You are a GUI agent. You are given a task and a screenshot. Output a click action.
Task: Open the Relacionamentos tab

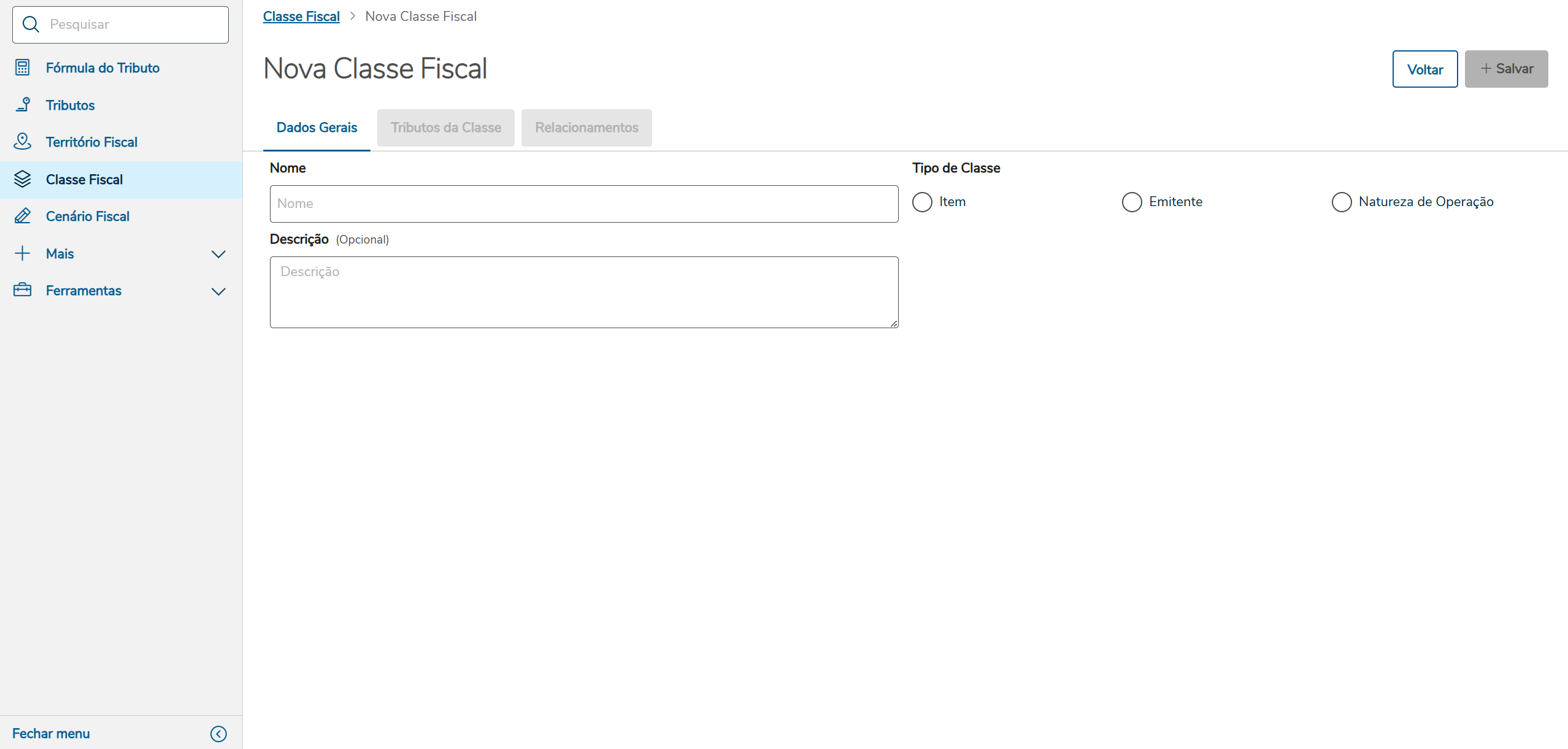(x=586, y=128)
